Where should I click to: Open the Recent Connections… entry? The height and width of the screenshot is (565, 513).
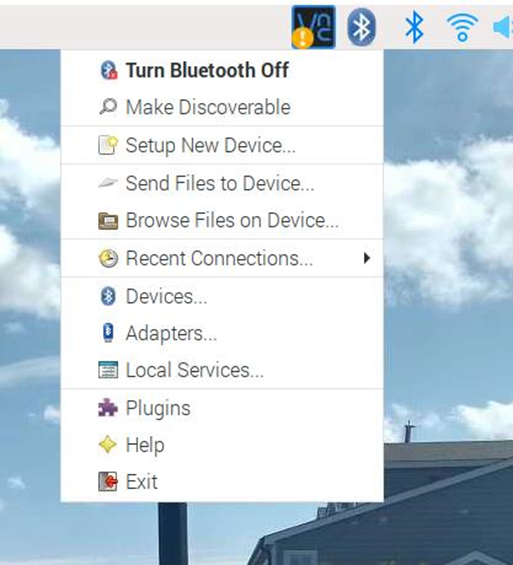pyautogui.click(x=222, y=258)
